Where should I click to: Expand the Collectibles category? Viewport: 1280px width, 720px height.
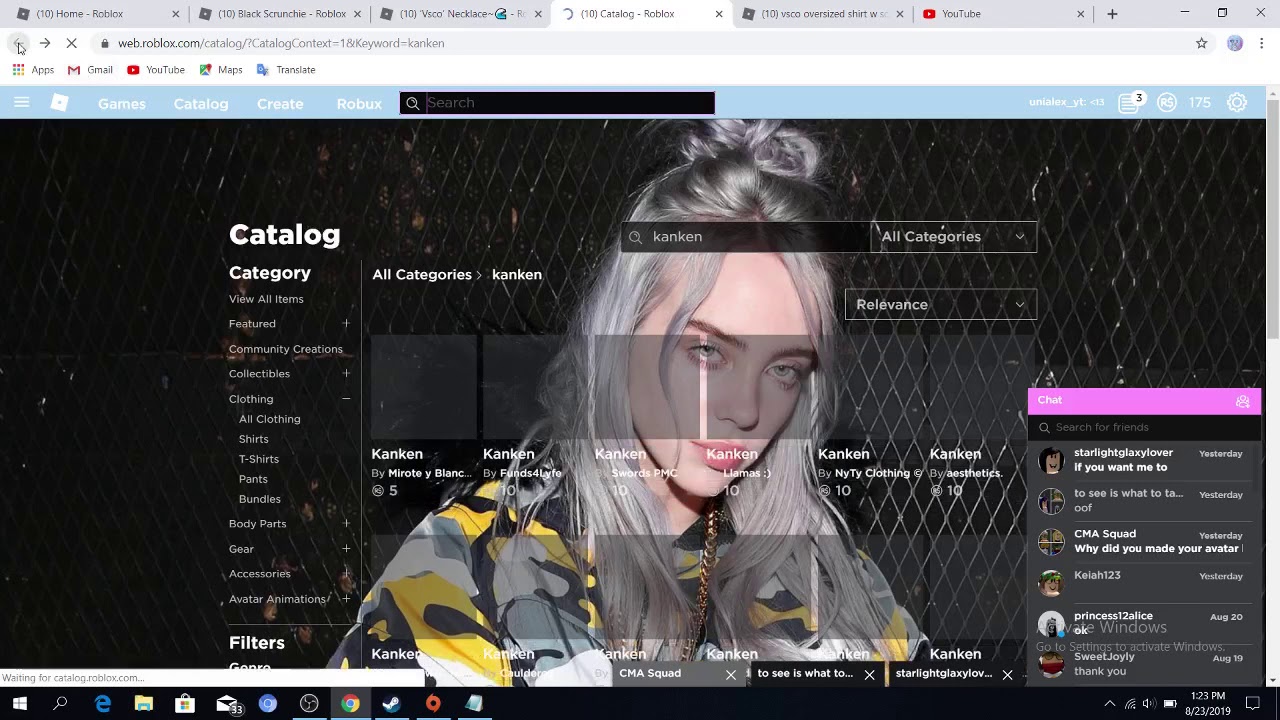tap(346, 374)
